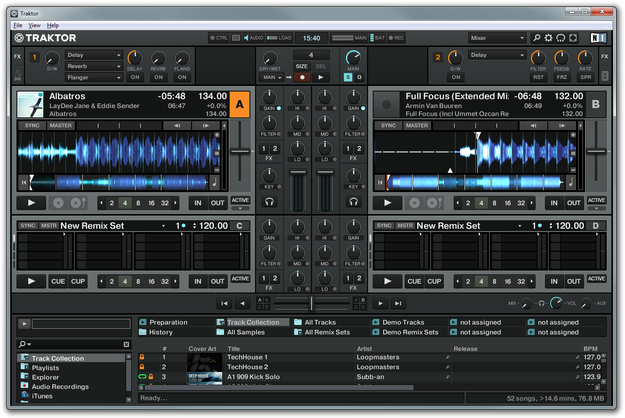Image resolution: width=625 pixels, height=418 pixels.
Task: Toggle the ACTIVE loop button on Deck A
Action: [240, 200]
